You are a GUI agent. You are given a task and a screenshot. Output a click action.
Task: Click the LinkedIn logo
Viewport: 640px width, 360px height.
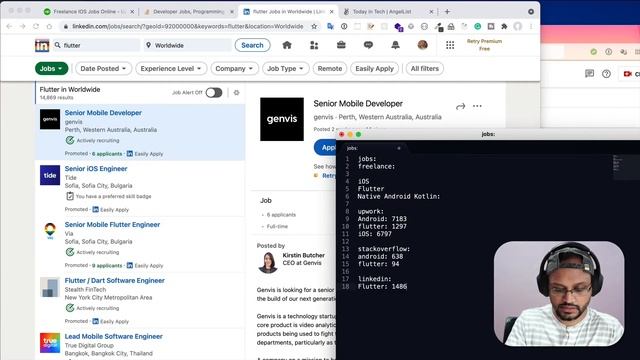coord(42,45)
